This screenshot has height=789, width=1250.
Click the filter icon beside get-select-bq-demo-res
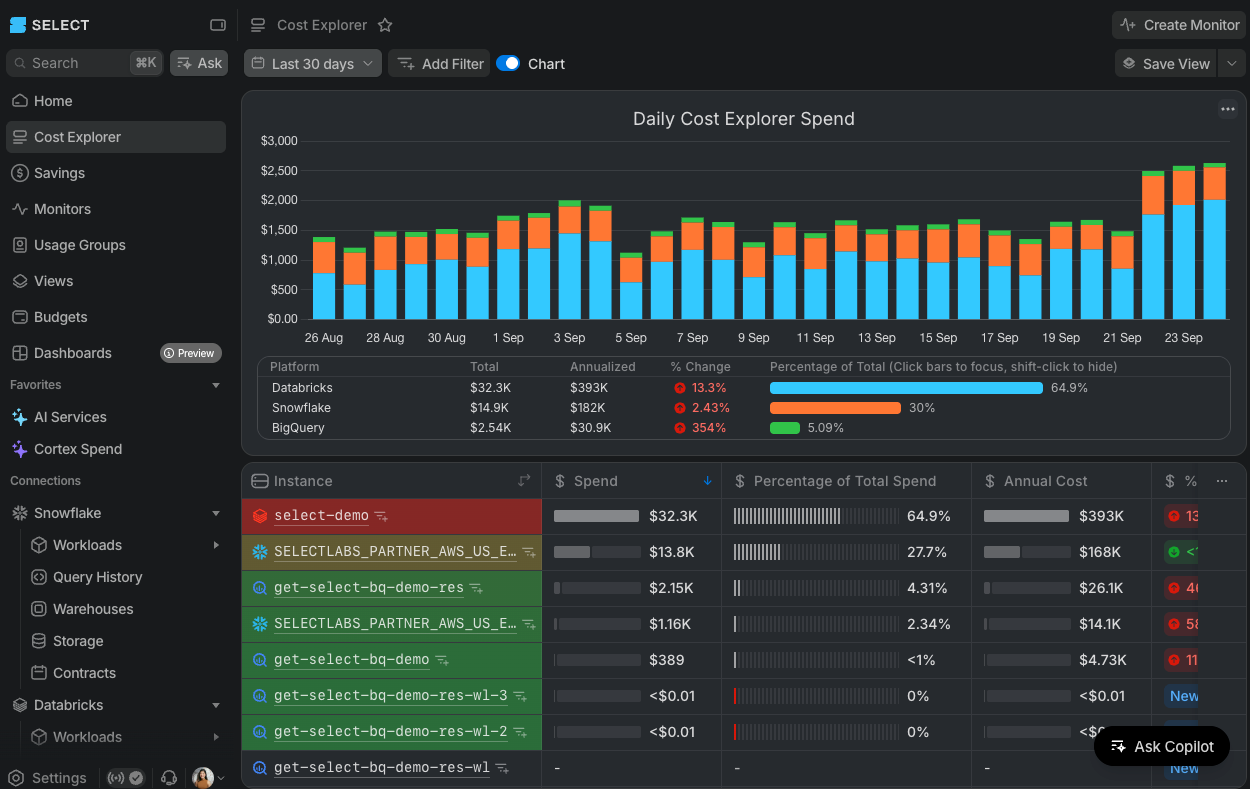click(x=476, y=588)
